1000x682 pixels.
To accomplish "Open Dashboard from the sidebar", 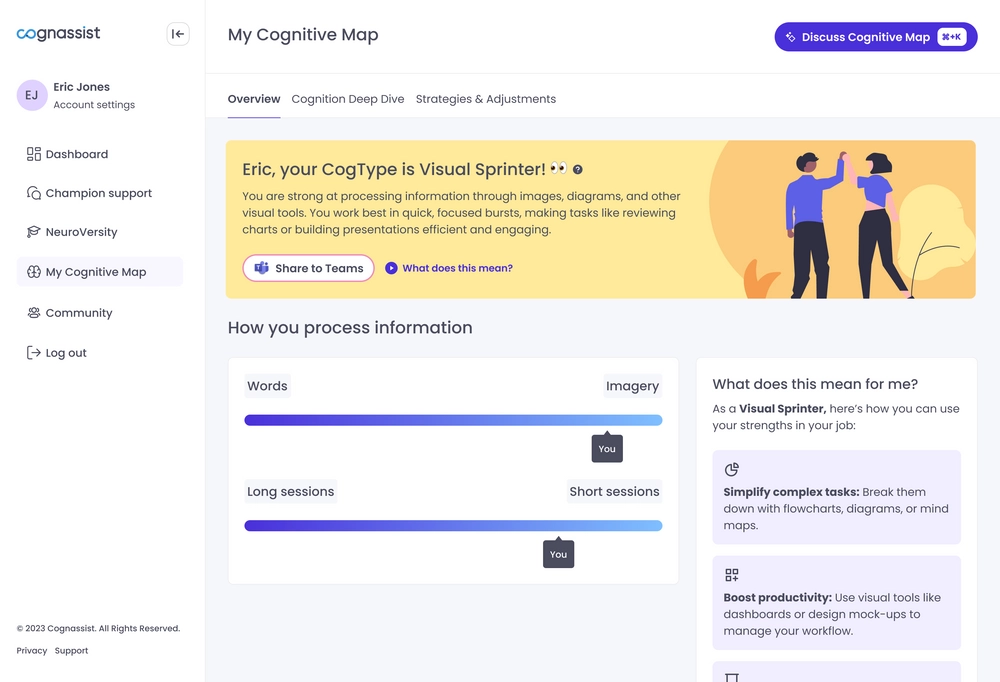I will (99, 154).
